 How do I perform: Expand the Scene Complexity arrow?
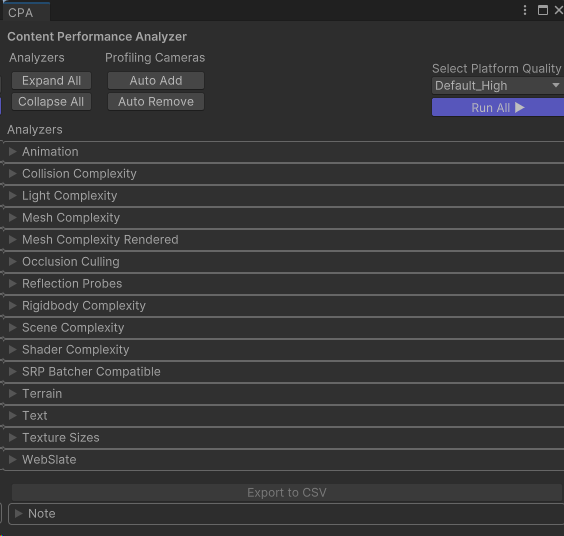point(13,327)
